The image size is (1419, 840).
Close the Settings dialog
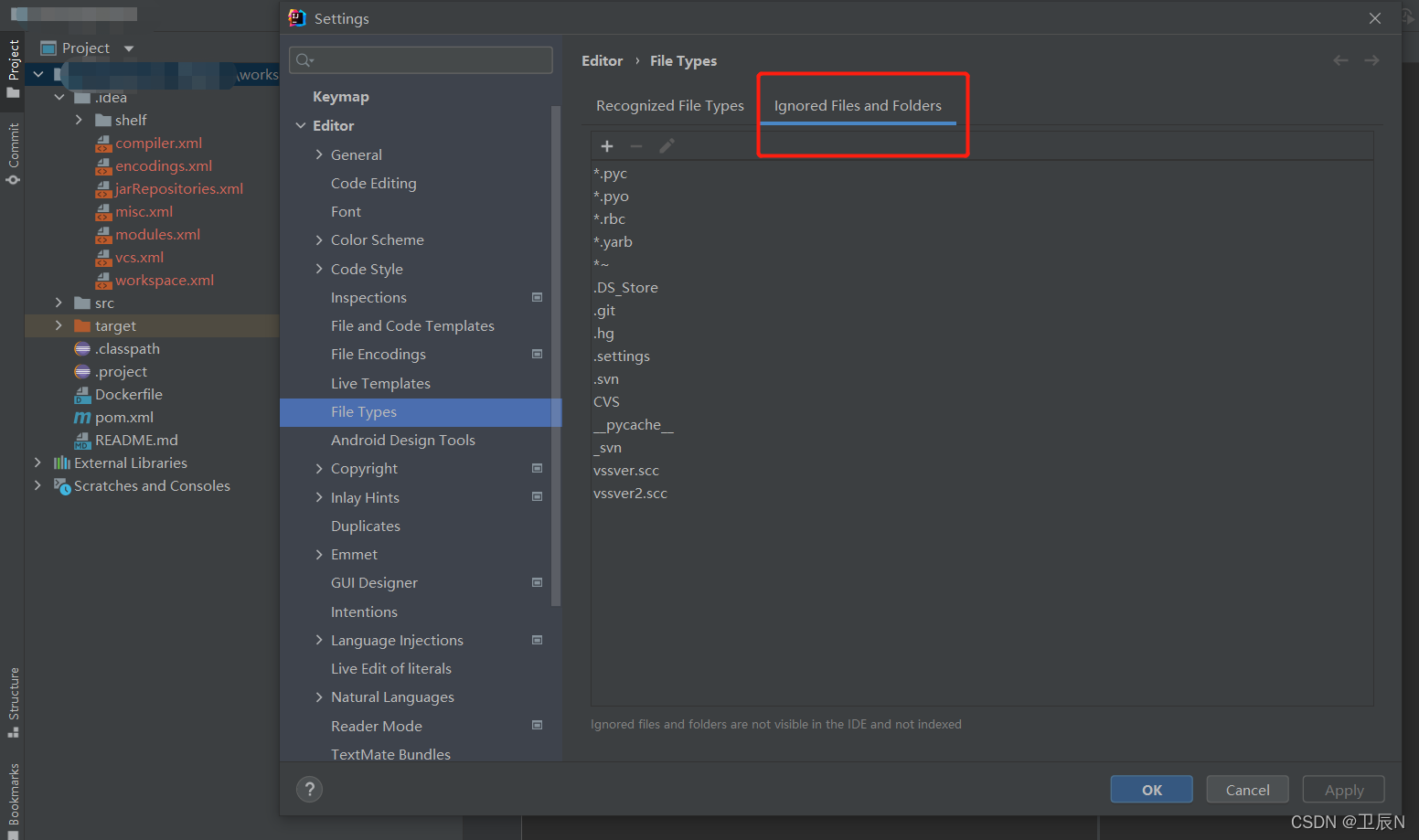[x=1375, y=18]
